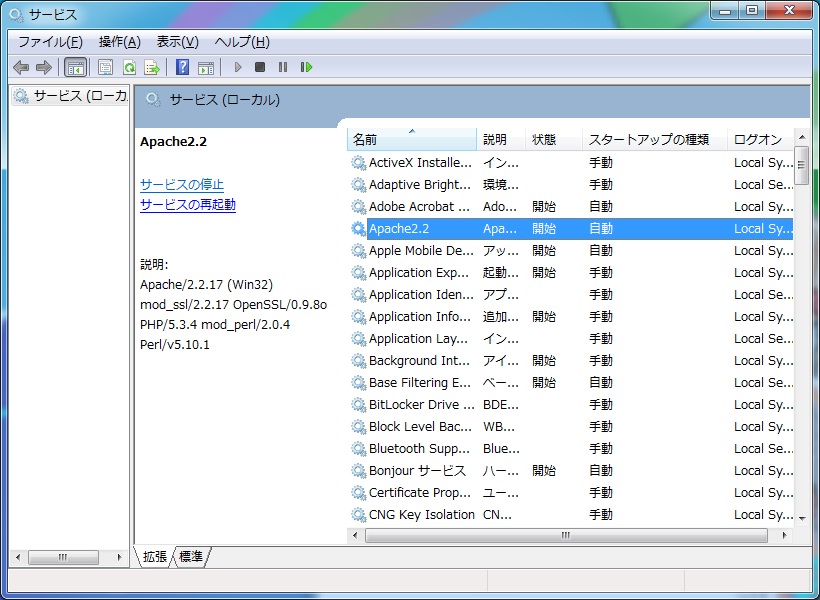Click the vertical scrollbar down arrow
The height and width of the screenshot is (600, 820).
(x=802, y=518)
